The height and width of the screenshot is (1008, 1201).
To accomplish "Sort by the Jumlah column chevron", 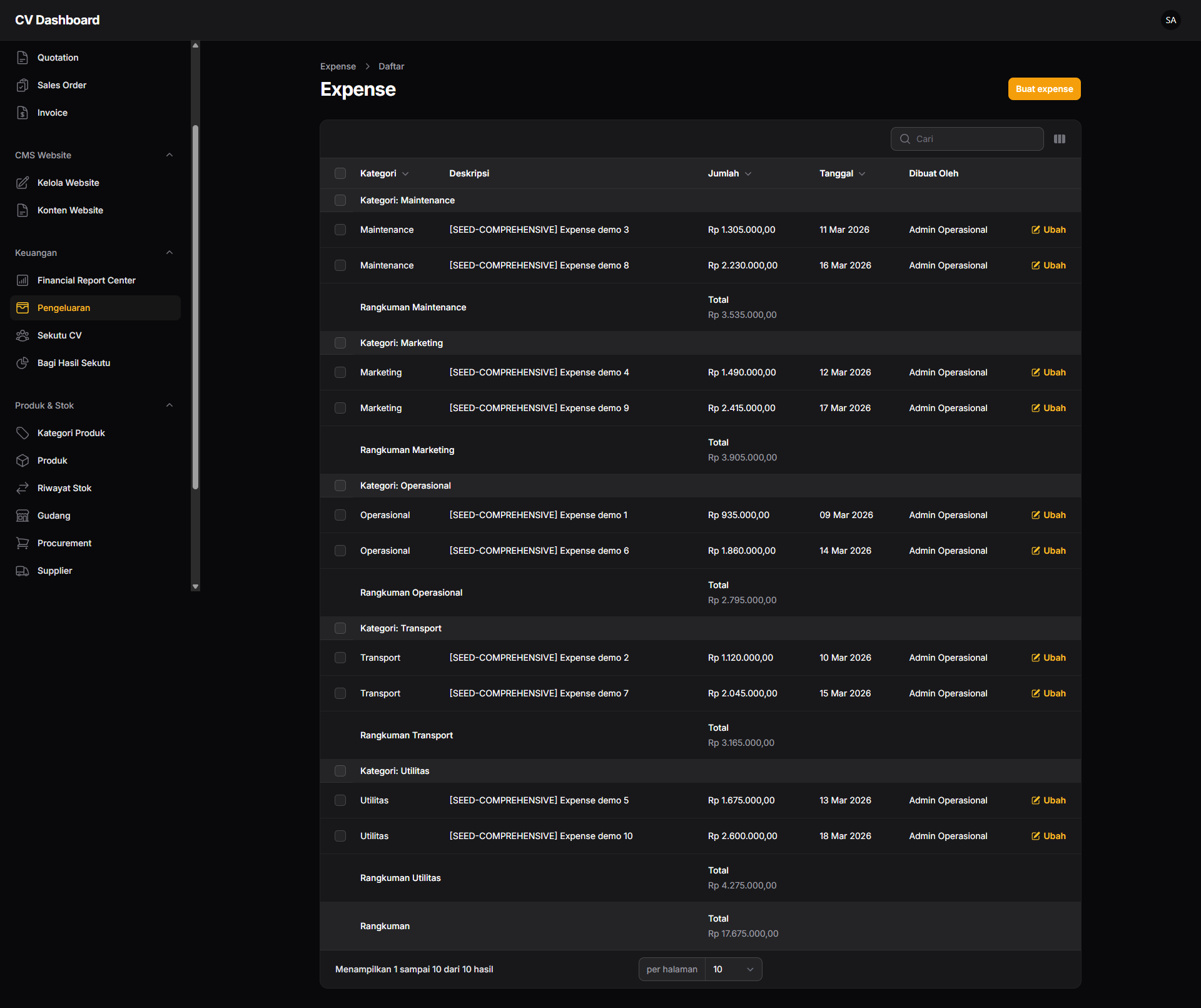I will pos(748,174).
